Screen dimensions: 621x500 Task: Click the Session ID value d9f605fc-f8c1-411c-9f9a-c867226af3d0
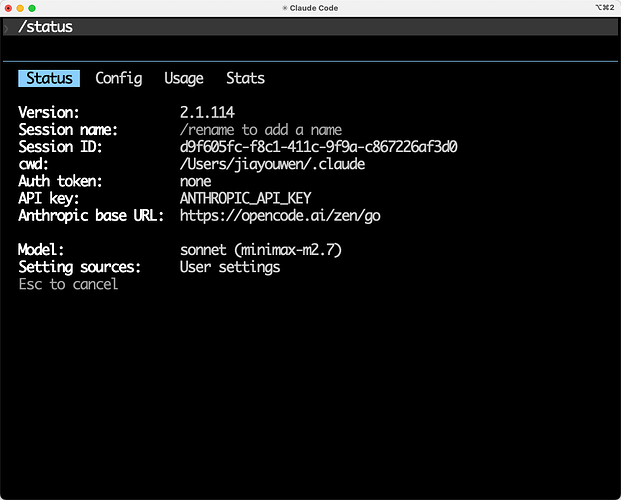pos(318,147)
